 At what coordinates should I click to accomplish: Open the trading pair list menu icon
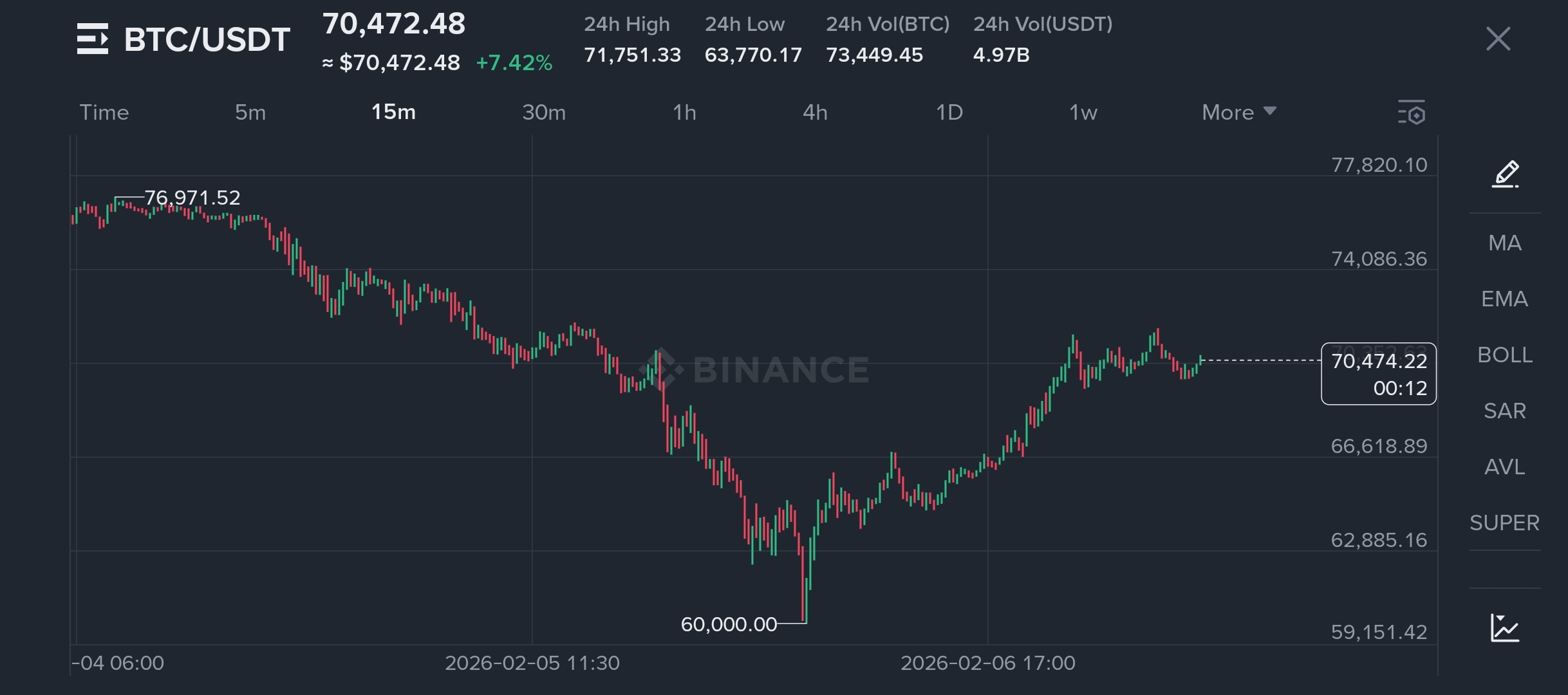coord(93,39)
